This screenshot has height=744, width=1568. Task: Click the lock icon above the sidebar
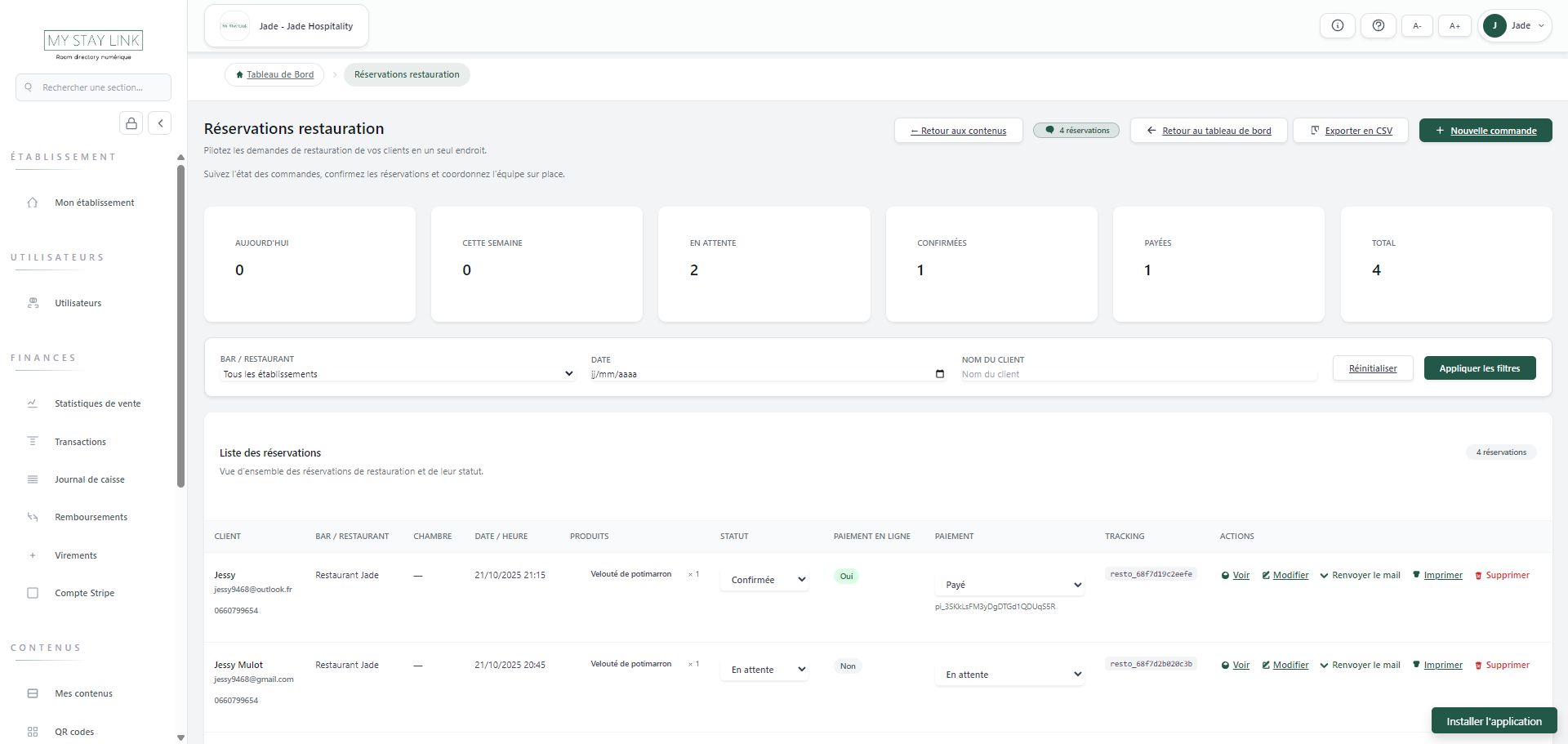[x=131, y=123]
